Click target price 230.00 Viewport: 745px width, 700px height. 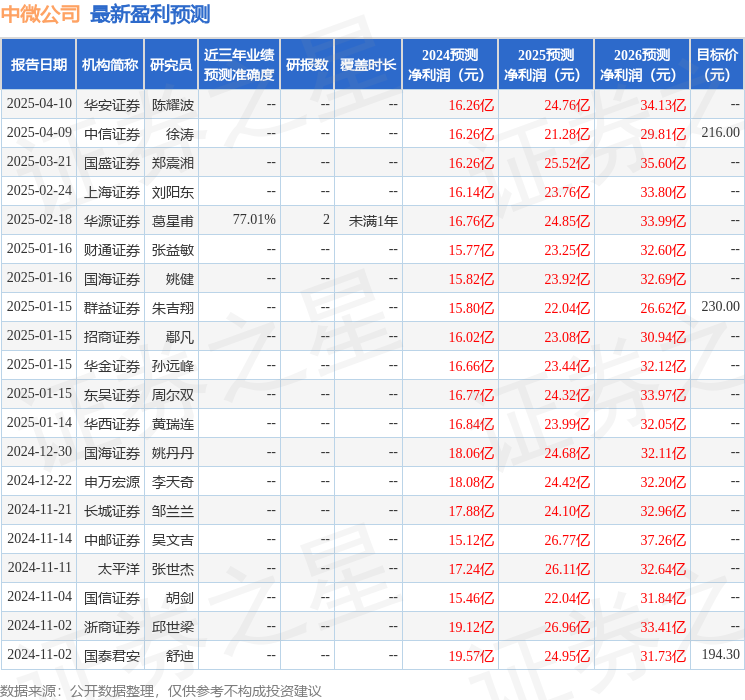[x=720, y=307]
